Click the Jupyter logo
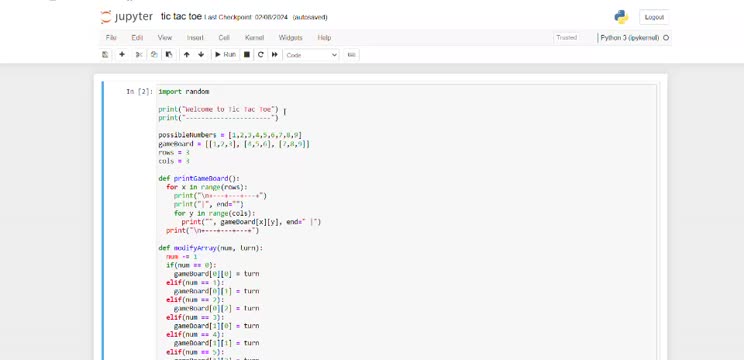The height and width of the screenshot is (360, 744). pyautogui.click(x=127, y=17)
